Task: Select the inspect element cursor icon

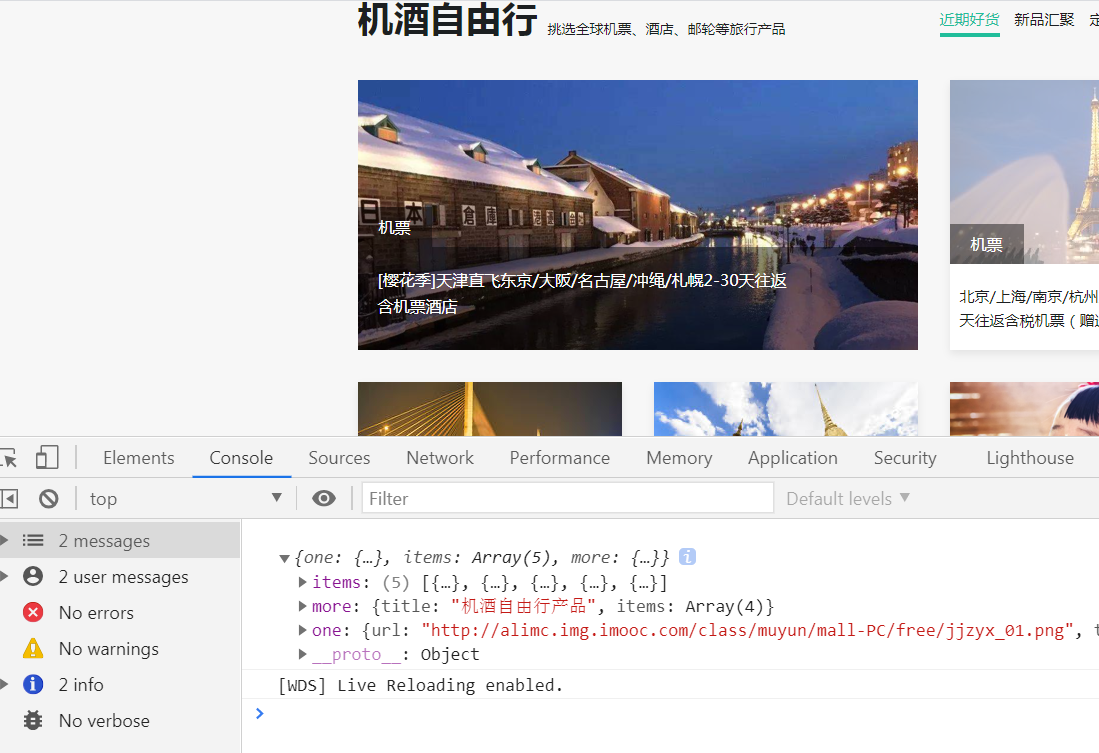Action: (x=8, y=459)
